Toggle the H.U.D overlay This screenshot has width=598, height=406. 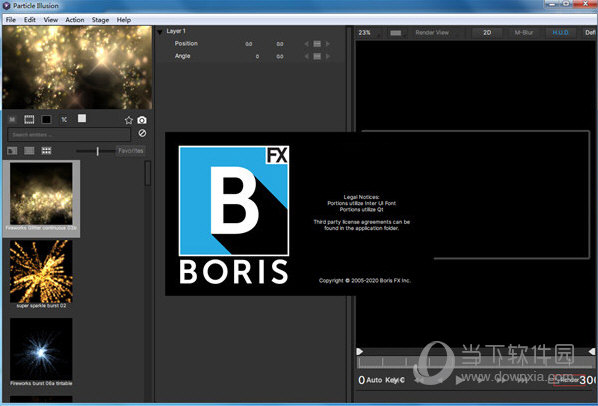(x=560, y=33)
